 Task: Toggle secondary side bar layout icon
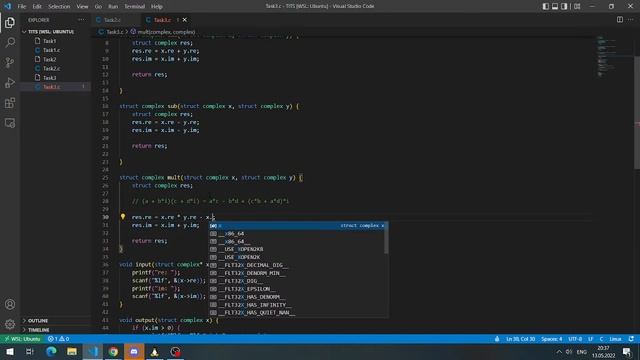tap(564, 6)
